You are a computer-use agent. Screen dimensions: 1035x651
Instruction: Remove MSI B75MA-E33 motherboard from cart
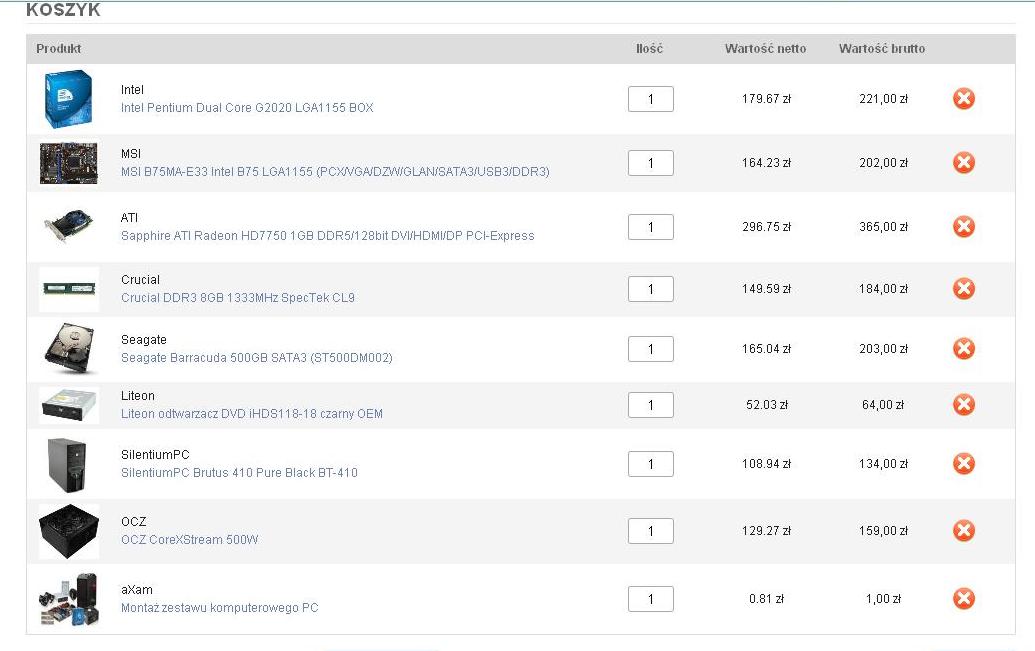click(963, 163)
